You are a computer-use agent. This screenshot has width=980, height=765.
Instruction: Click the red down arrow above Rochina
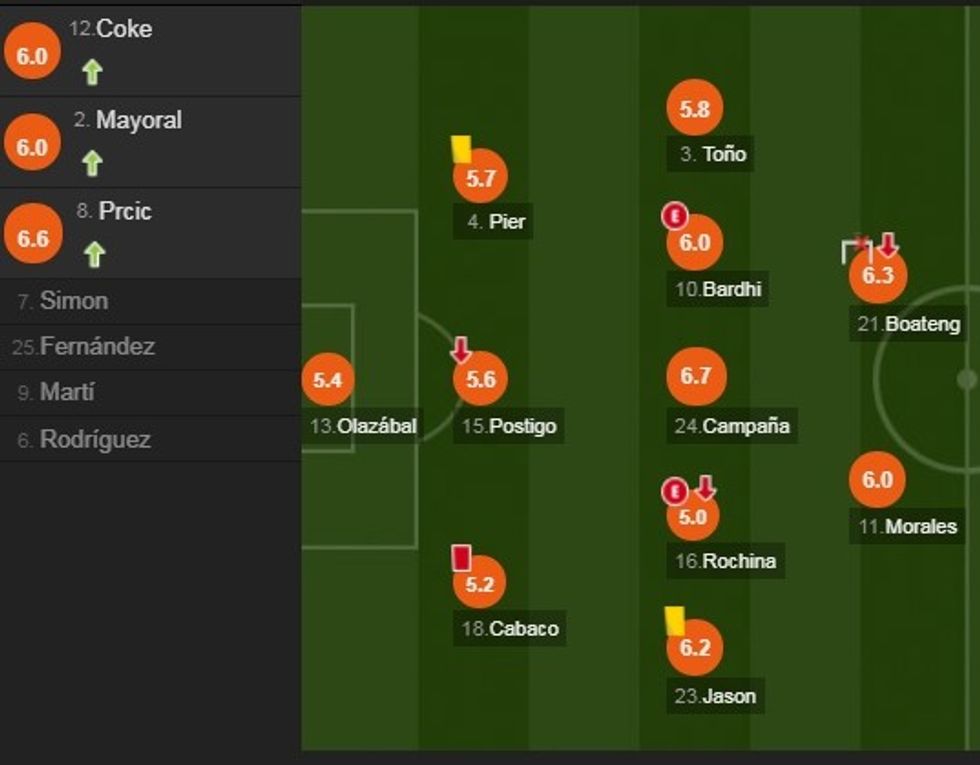pyautogui.click(x=705, y=488)
